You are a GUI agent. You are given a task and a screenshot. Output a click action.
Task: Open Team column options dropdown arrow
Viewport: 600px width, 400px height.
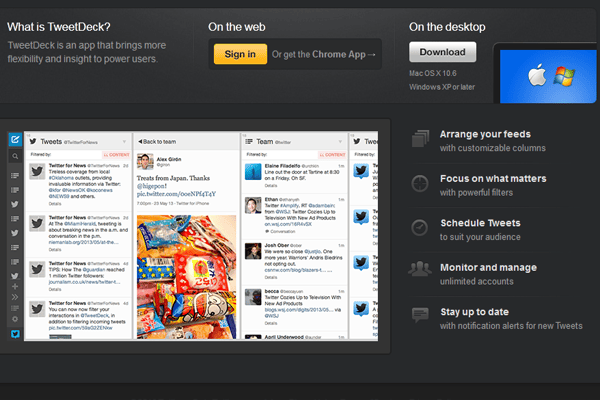tap(340, 142)
